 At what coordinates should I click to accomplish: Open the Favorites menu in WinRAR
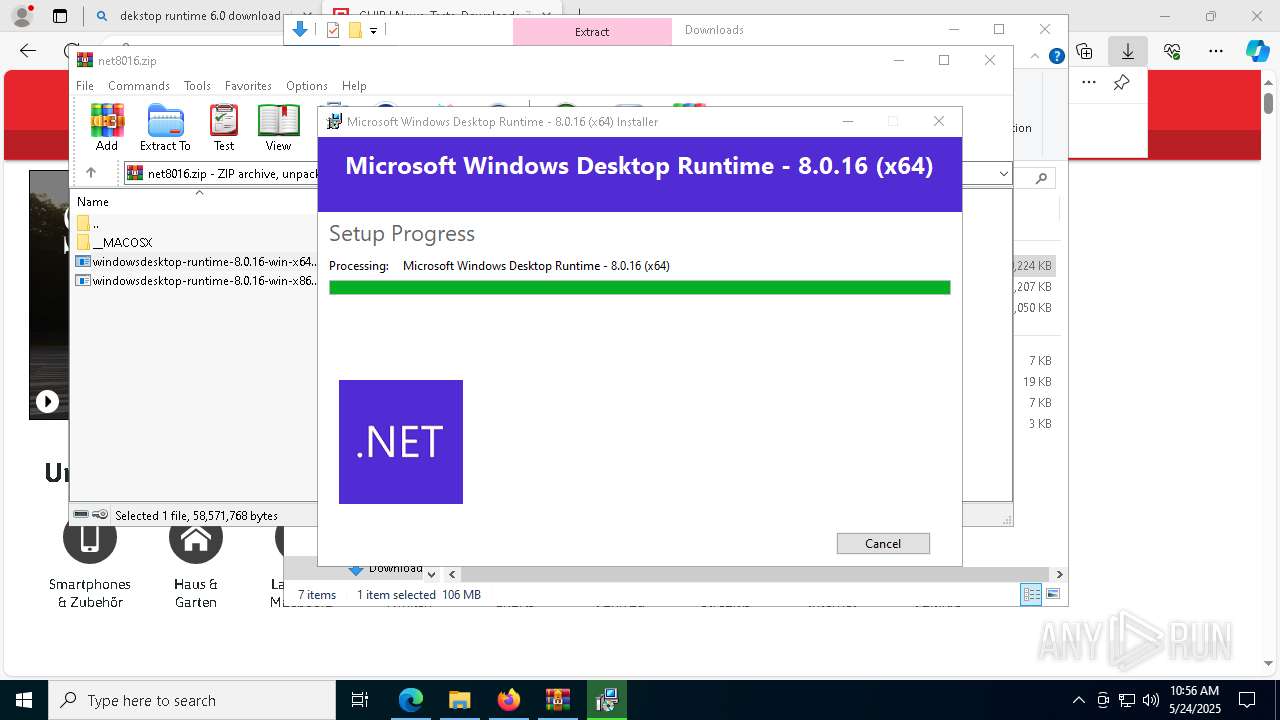[248, 86]
